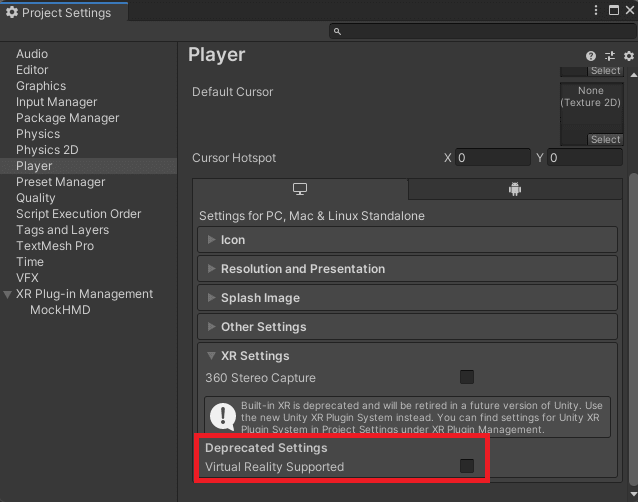
Task: Toggle the 360 Stereo Capture checkbox
Action: pos(467,377)
